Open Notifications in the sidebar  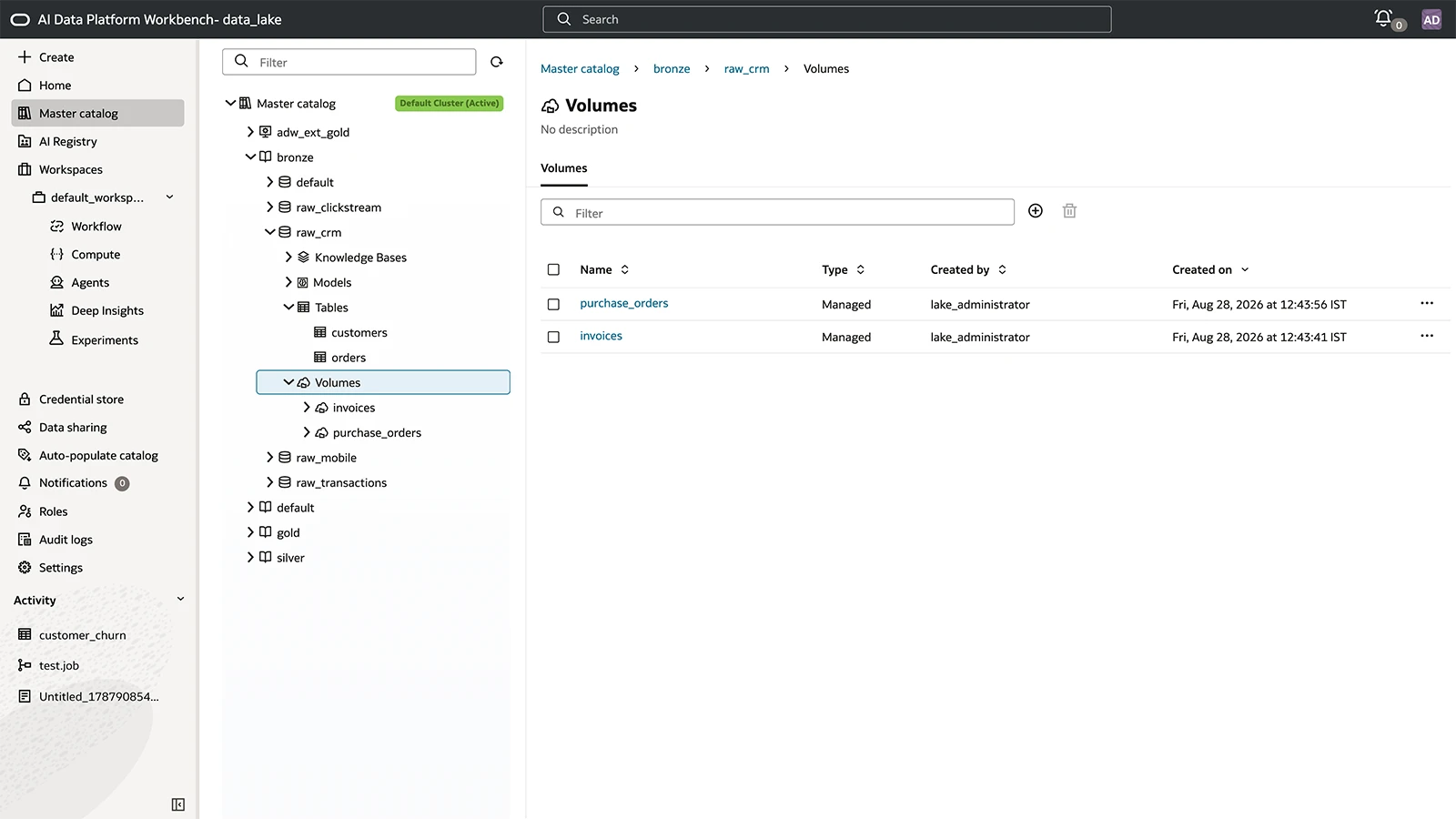73,483
